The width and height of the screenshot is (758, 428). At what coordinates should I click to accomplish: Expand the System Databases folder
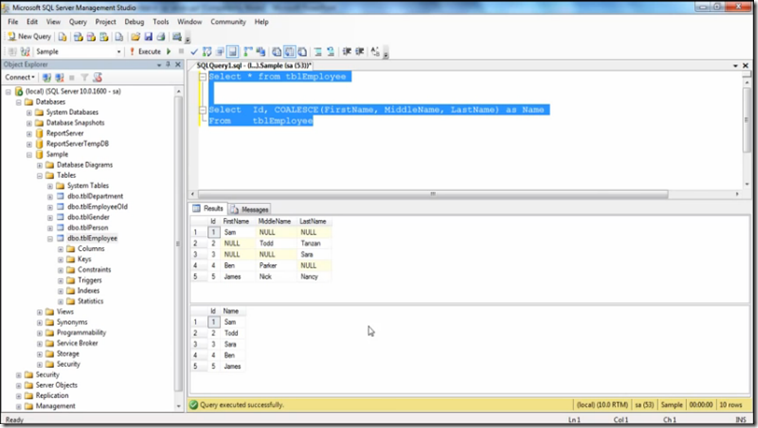coord(29,113)
